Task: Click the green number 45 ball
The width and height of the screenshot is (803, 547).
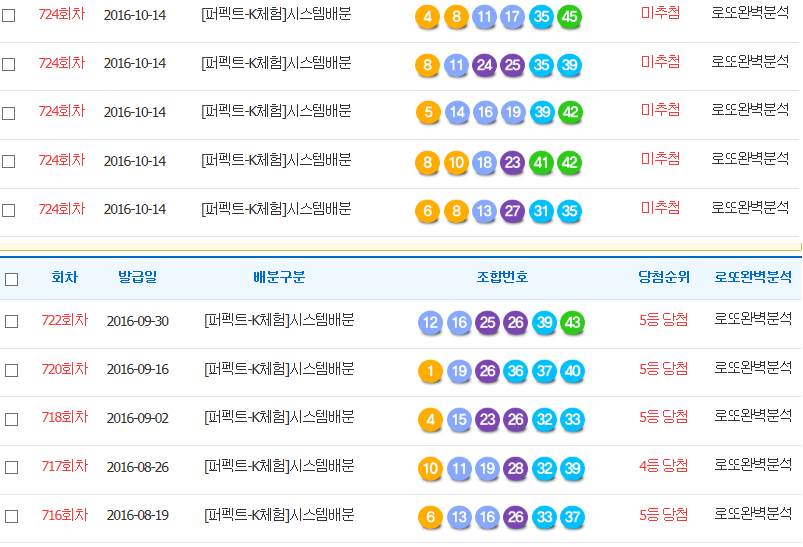Action: pos(570,17)
